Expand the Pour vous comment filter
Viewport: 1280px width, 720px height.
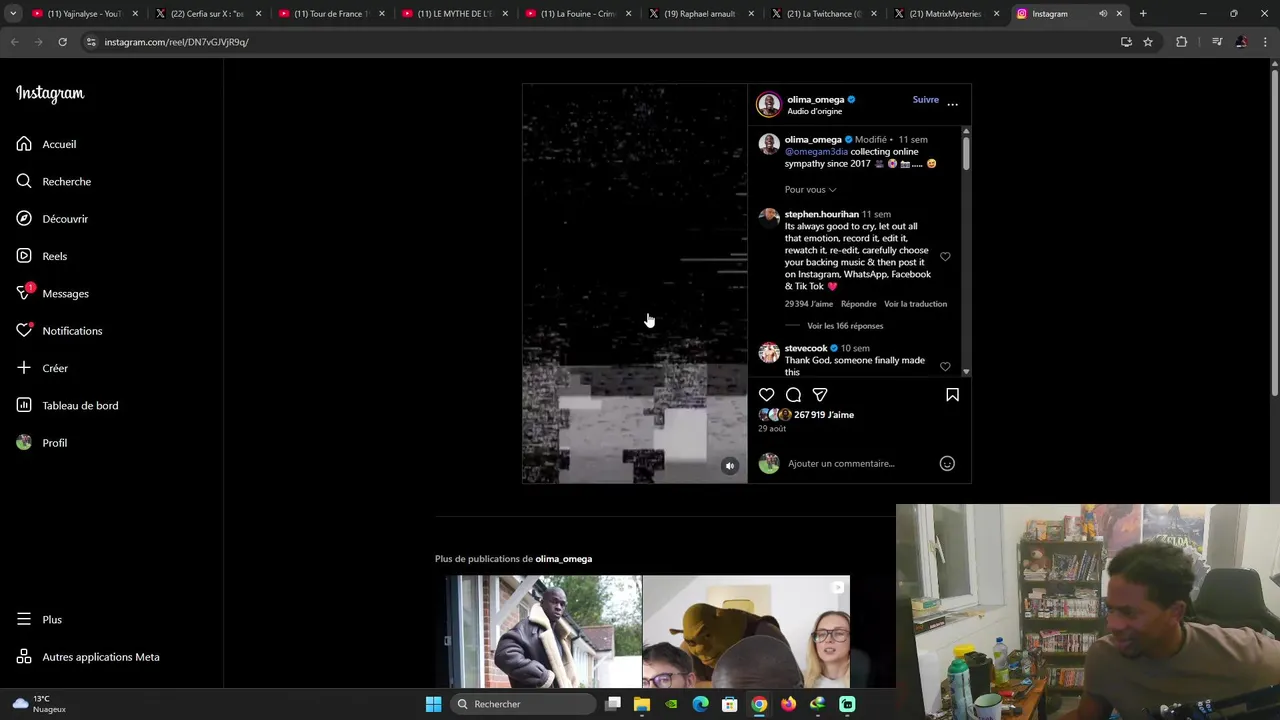click(810, 190)
